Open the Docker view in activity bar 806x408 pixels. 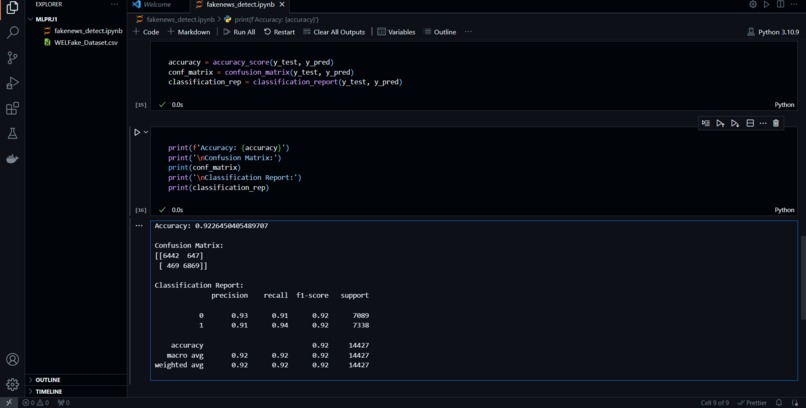[12, 159]
